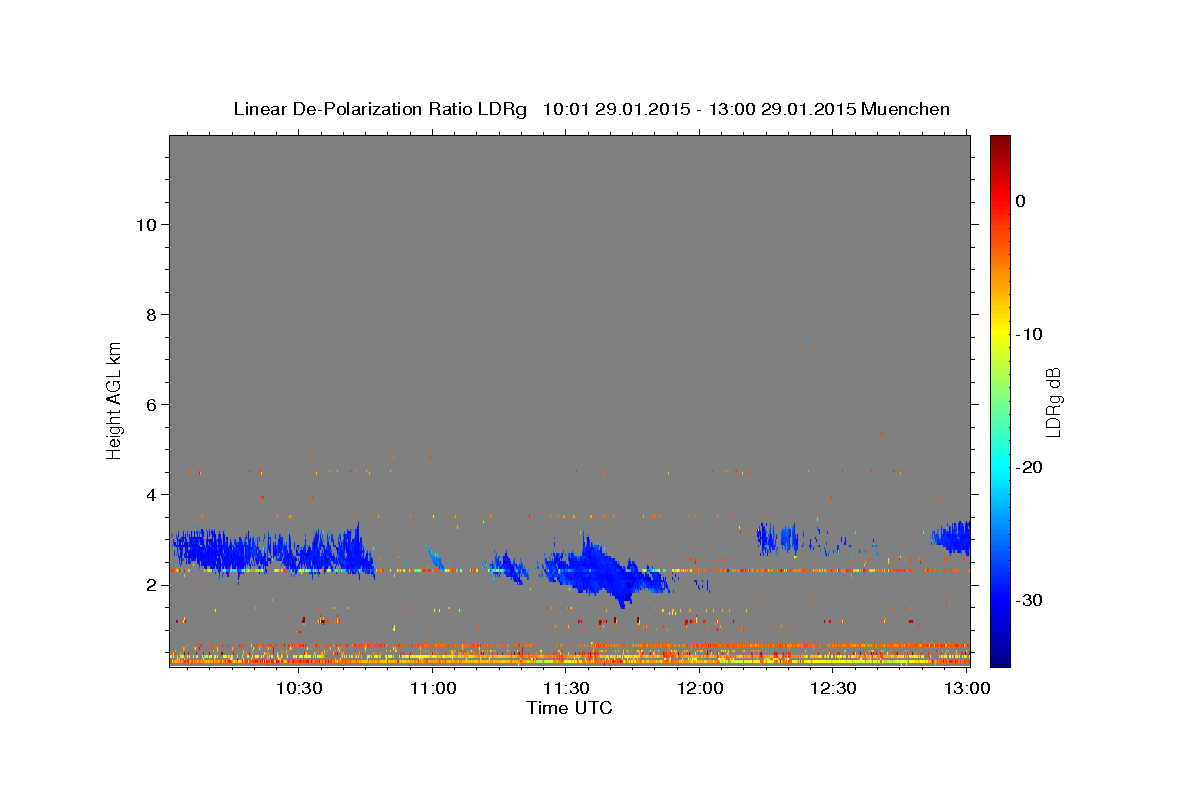Click the colorbar value -10 label
This screenshot has width=1200, height=800.
pos(1029,334)
